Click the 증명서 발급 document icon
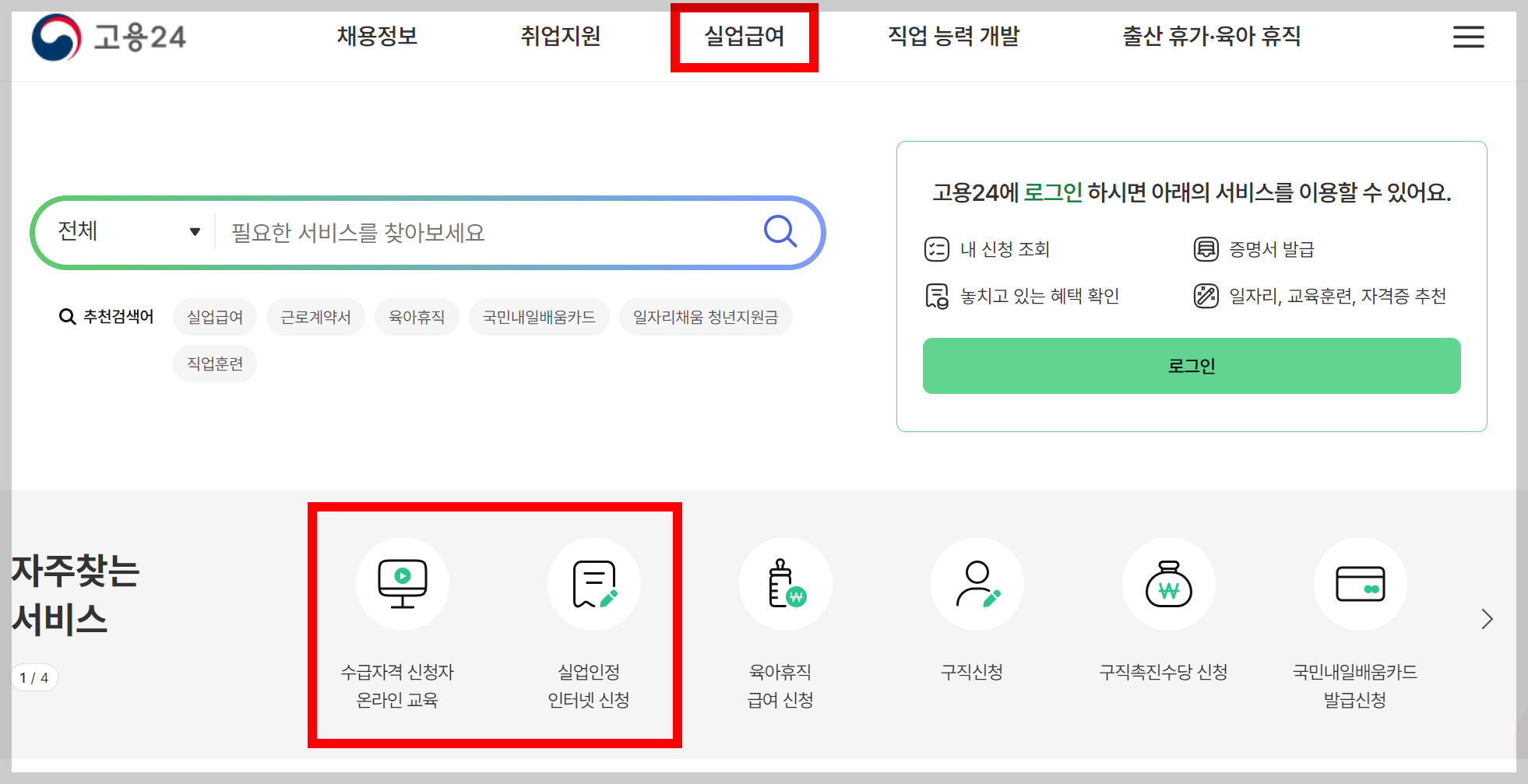The width and height of the screenshot is (1528, 784). click(1206, 248)
